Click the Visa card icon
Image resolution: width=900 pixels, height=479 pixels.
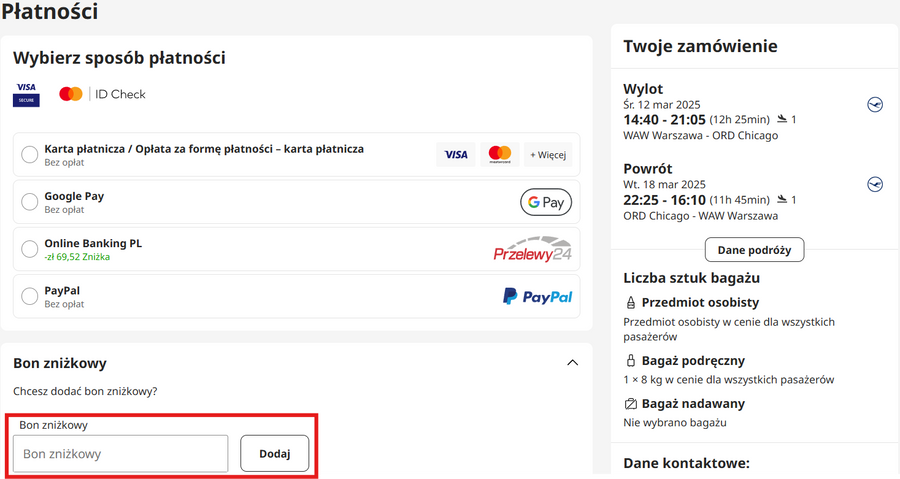(456, 154)
